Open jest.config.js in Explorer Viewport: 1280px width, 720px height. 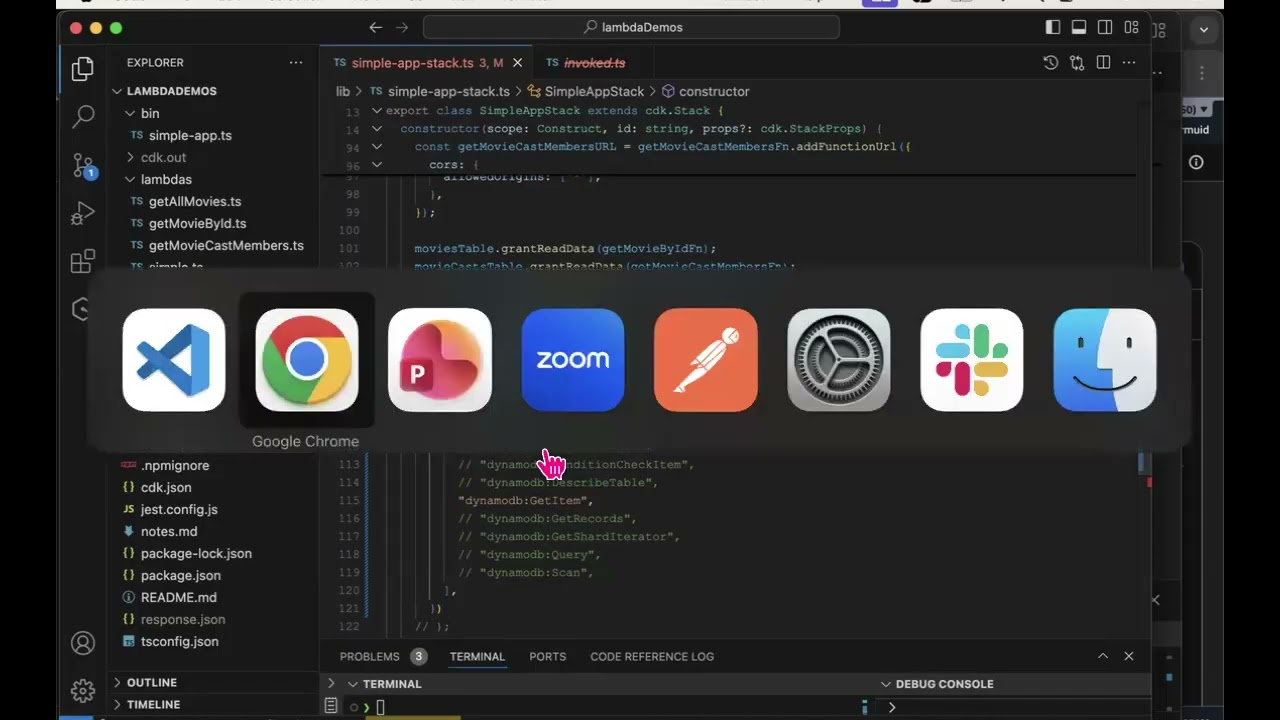click(179, 509)
